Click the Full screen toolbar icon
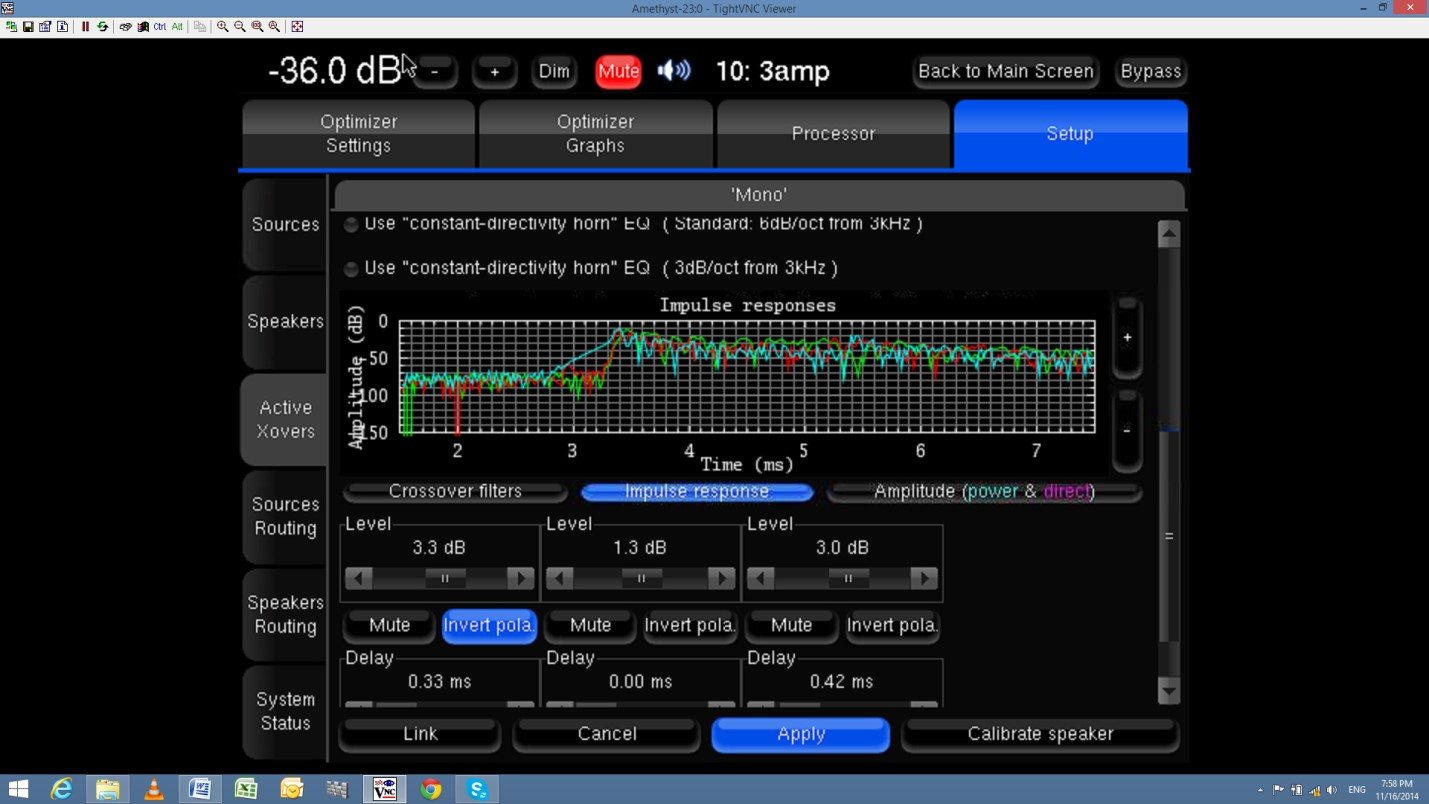Screen dimensions: 1429x804 [297, 27]
